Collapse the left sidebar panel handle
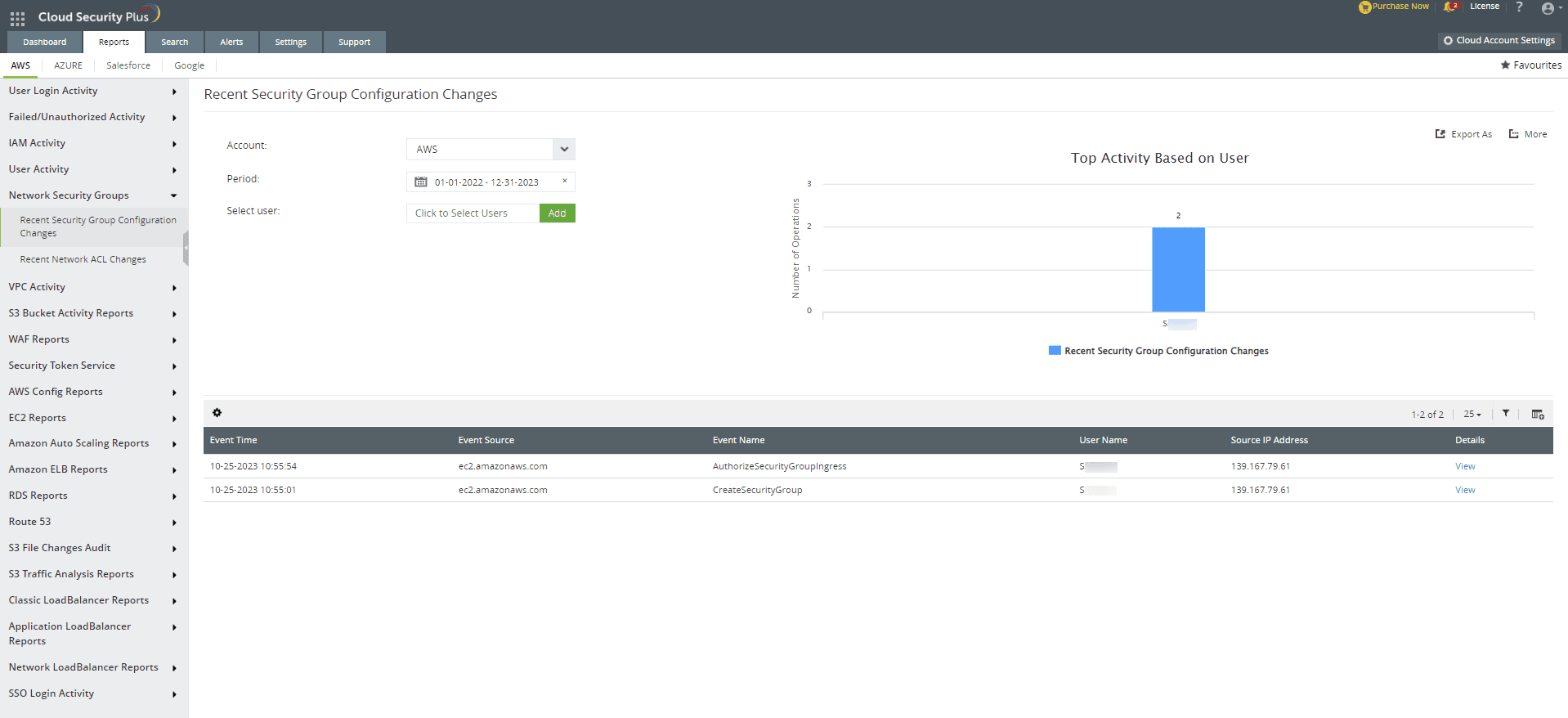1568x718 pixels. click(x=186, y=247)
